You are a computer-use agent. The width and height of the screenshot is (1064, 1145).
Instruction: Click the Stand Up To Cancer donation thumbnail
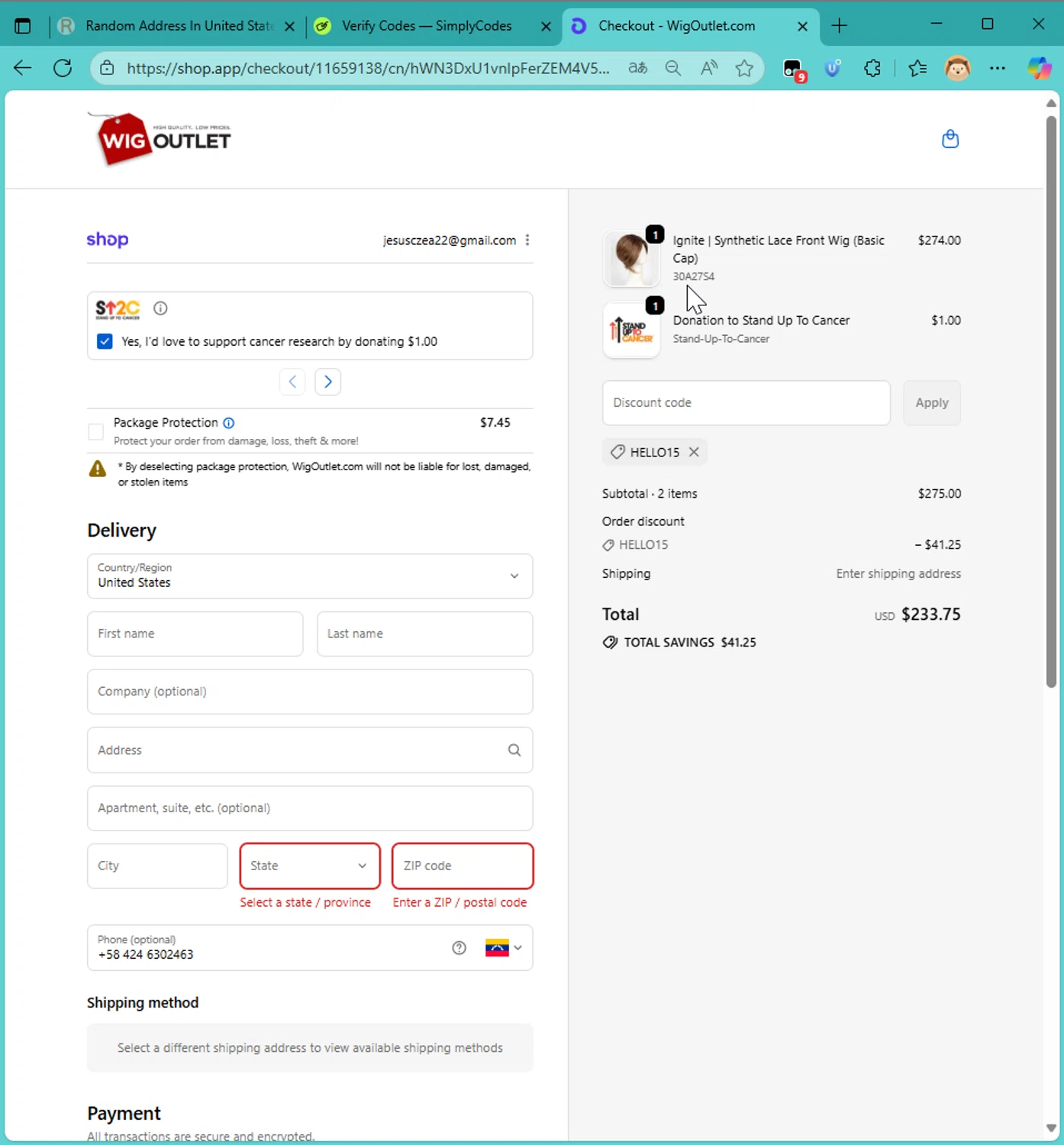[631, 331]
